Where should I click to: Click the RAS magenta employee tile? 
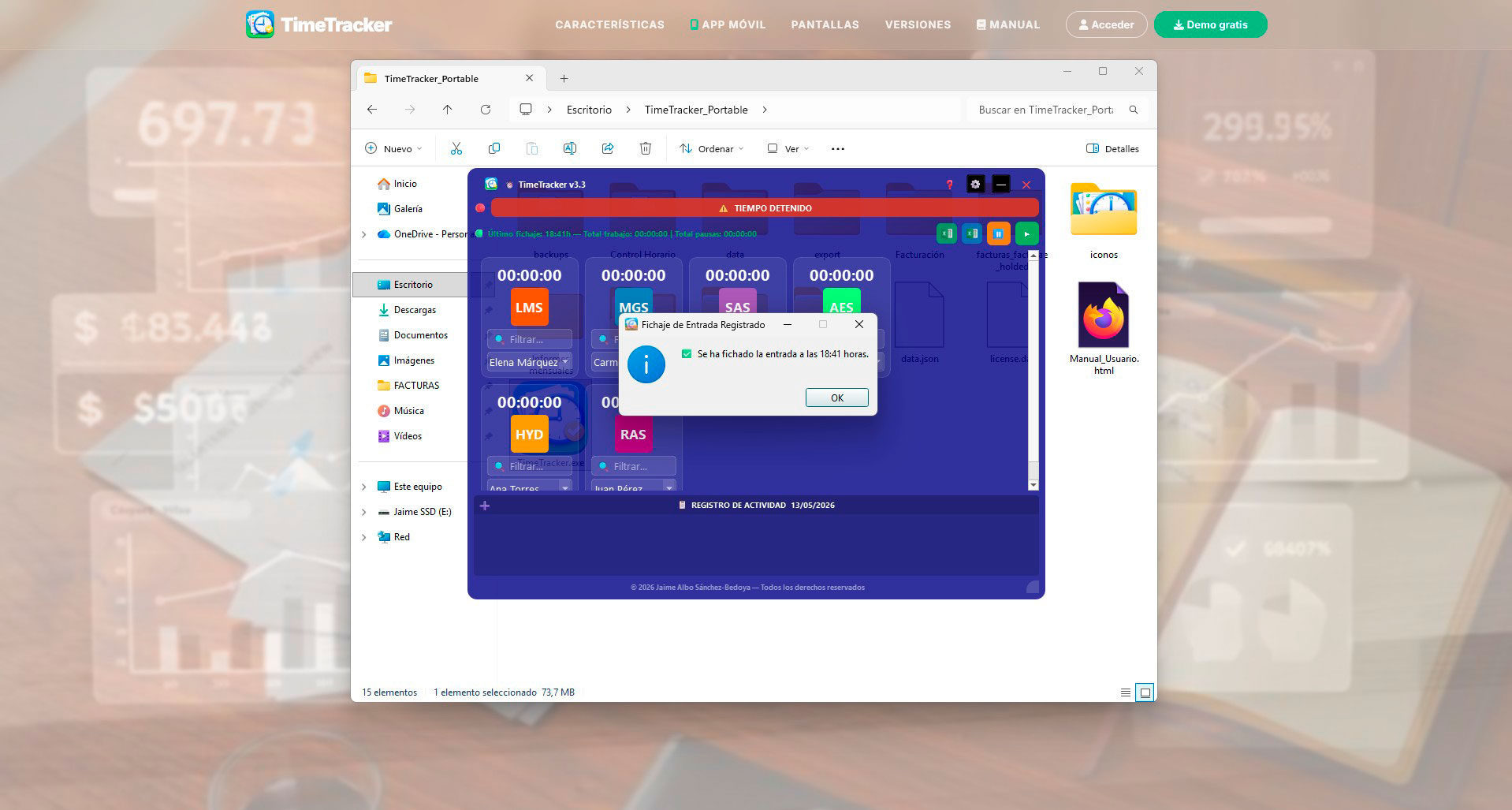[633, 435]
